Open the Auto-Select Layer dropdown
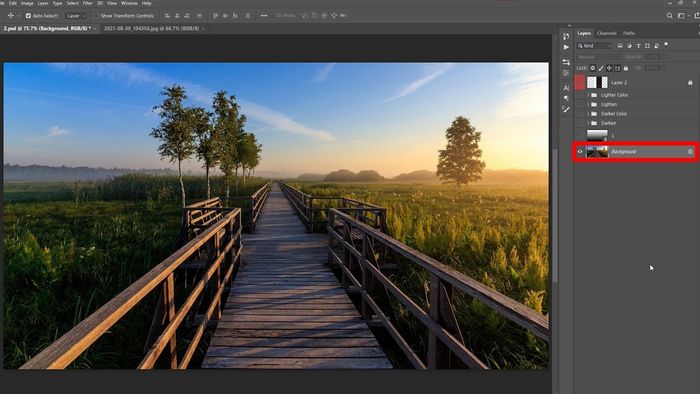This screenshot has width=700, height=394. point(76,16)
